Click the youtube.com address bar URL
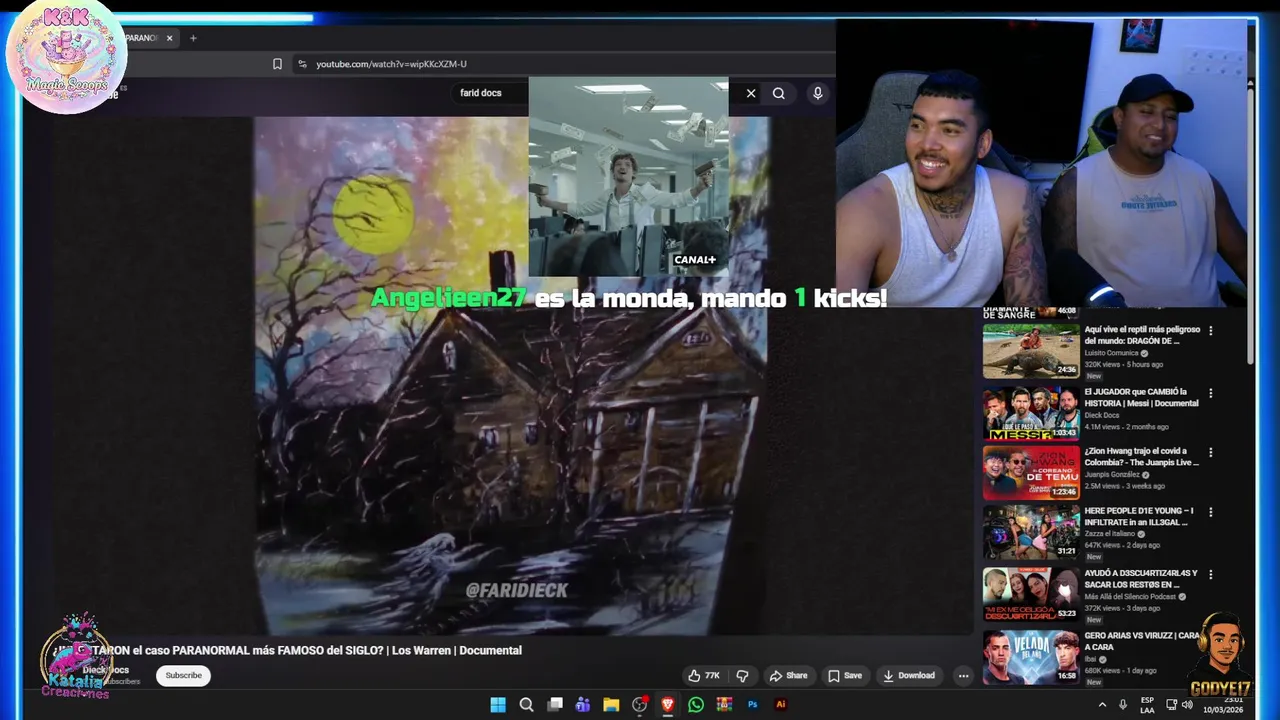This screenshot has width=1280, height=720. point(391,64)
